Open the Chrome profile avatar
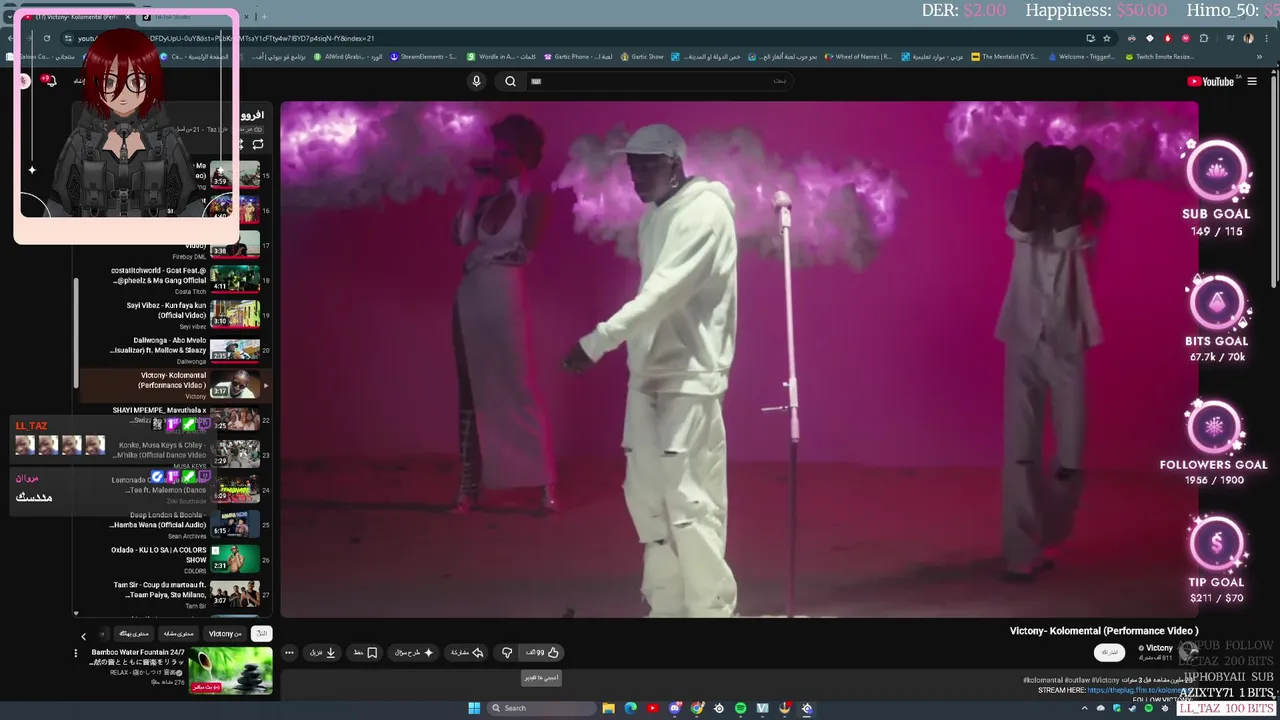Screen dimensions: 1280x720 1248,38
